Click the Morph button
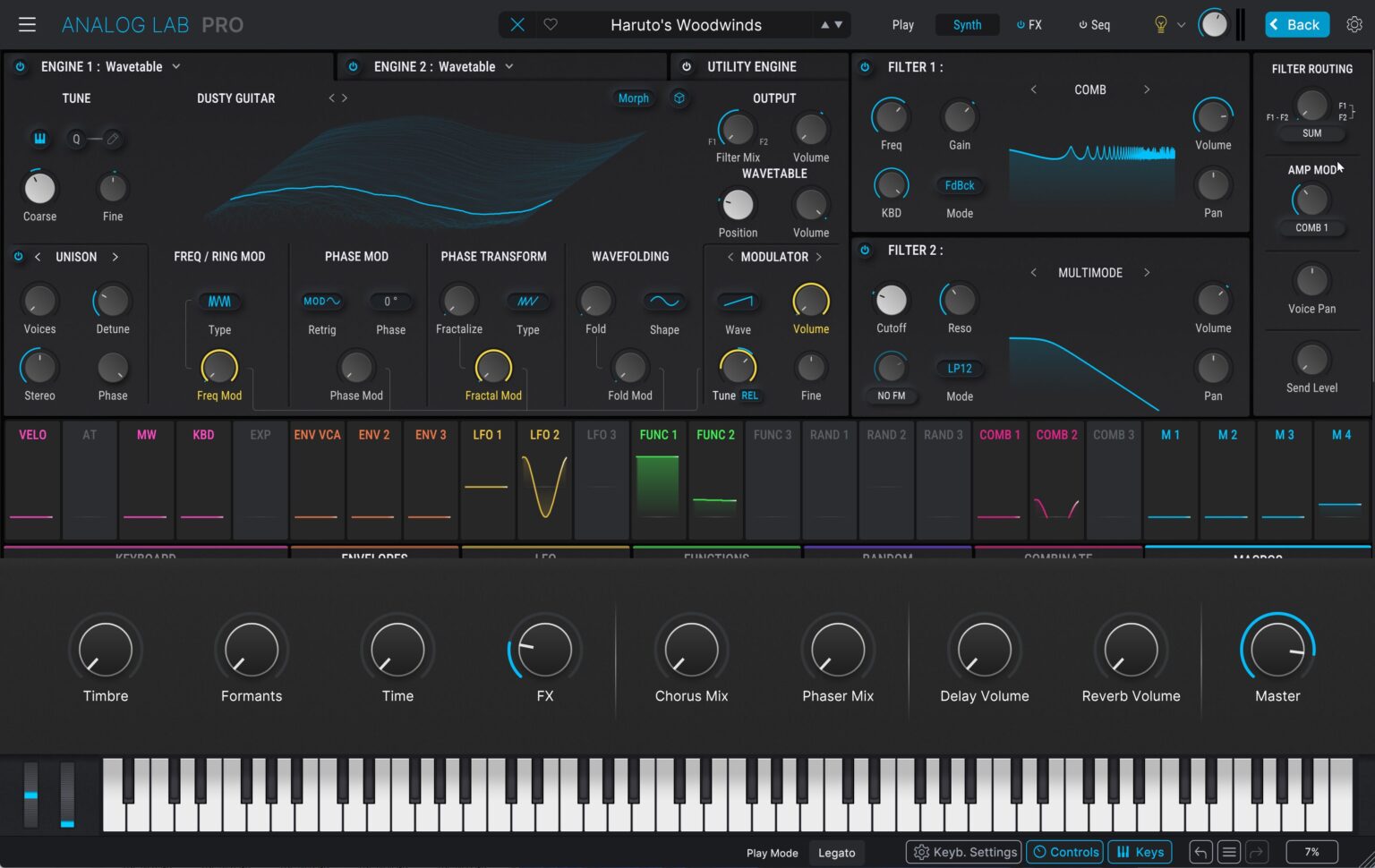 pos(633,98)
